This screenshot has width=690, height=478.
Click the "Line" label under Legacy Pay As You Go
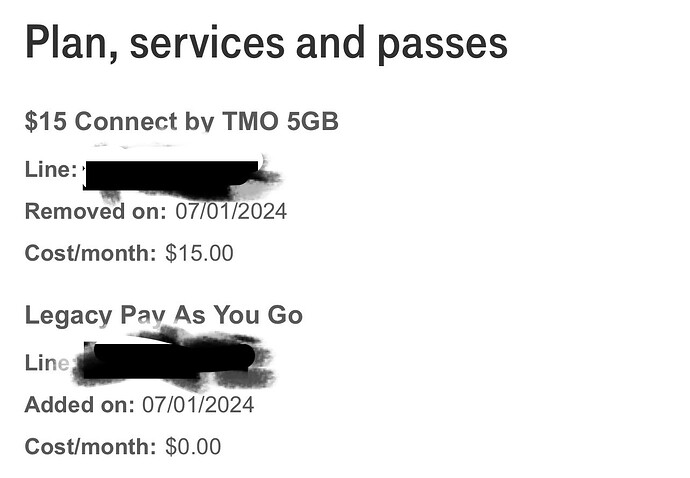click(47, 363)
